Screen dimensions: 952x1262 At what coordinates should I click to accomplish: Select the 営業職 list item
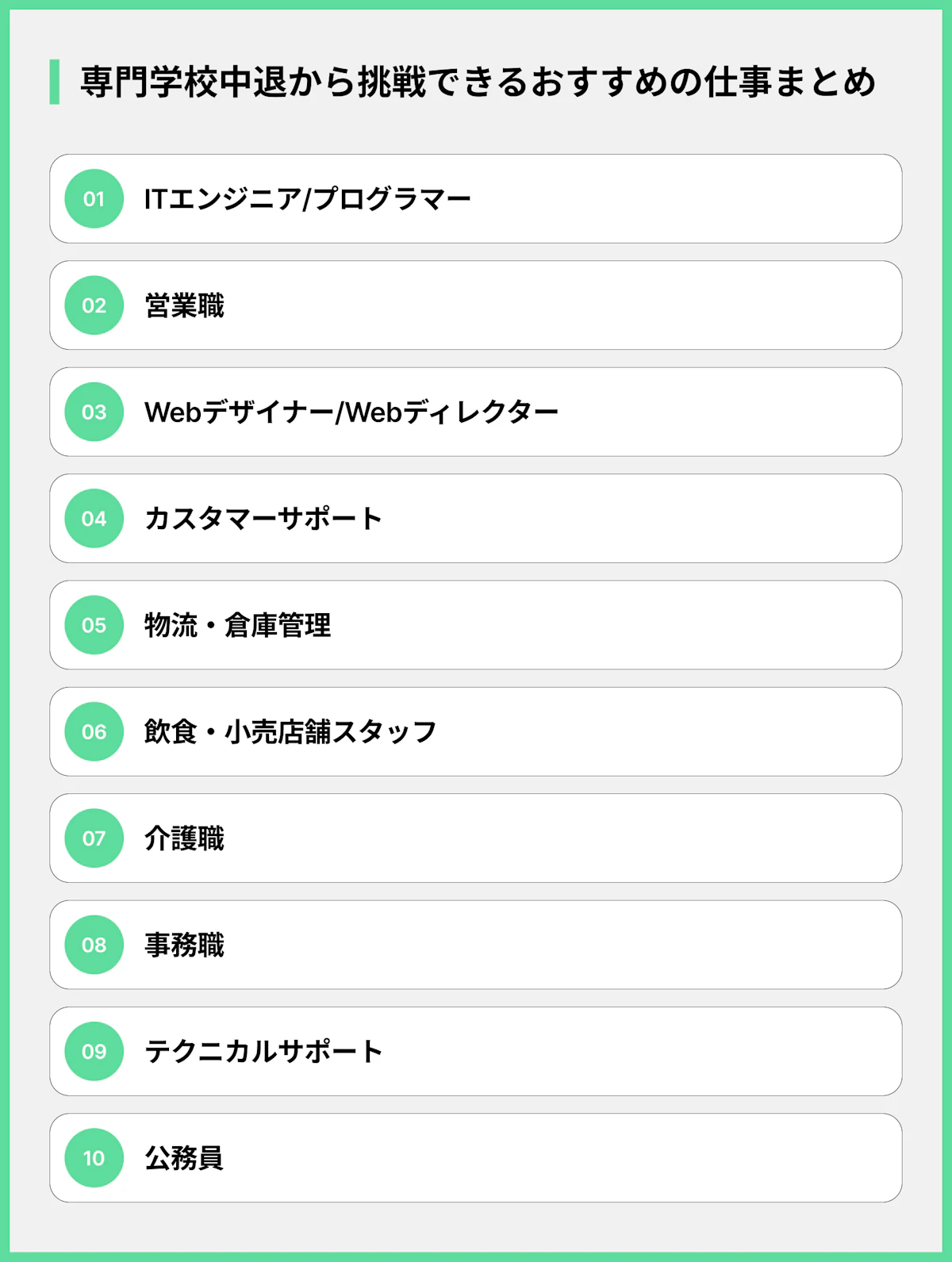[x=184, y=305]
